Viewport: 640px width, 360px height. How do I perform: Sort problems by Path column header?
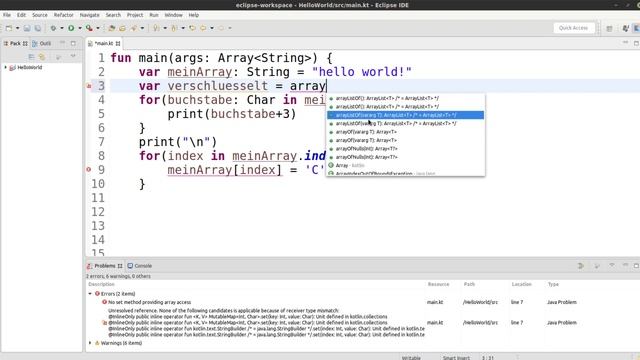pos(469,284)
